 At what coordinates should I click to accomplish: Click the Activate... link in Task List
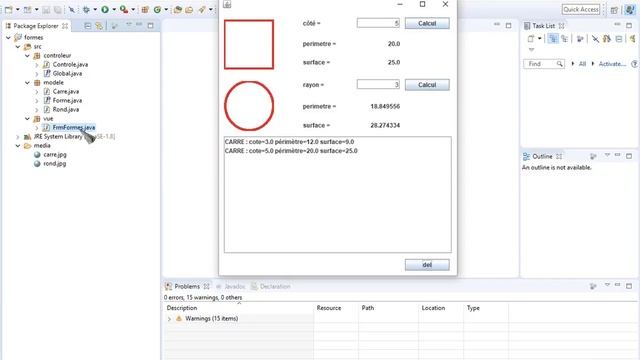(612, 64)
